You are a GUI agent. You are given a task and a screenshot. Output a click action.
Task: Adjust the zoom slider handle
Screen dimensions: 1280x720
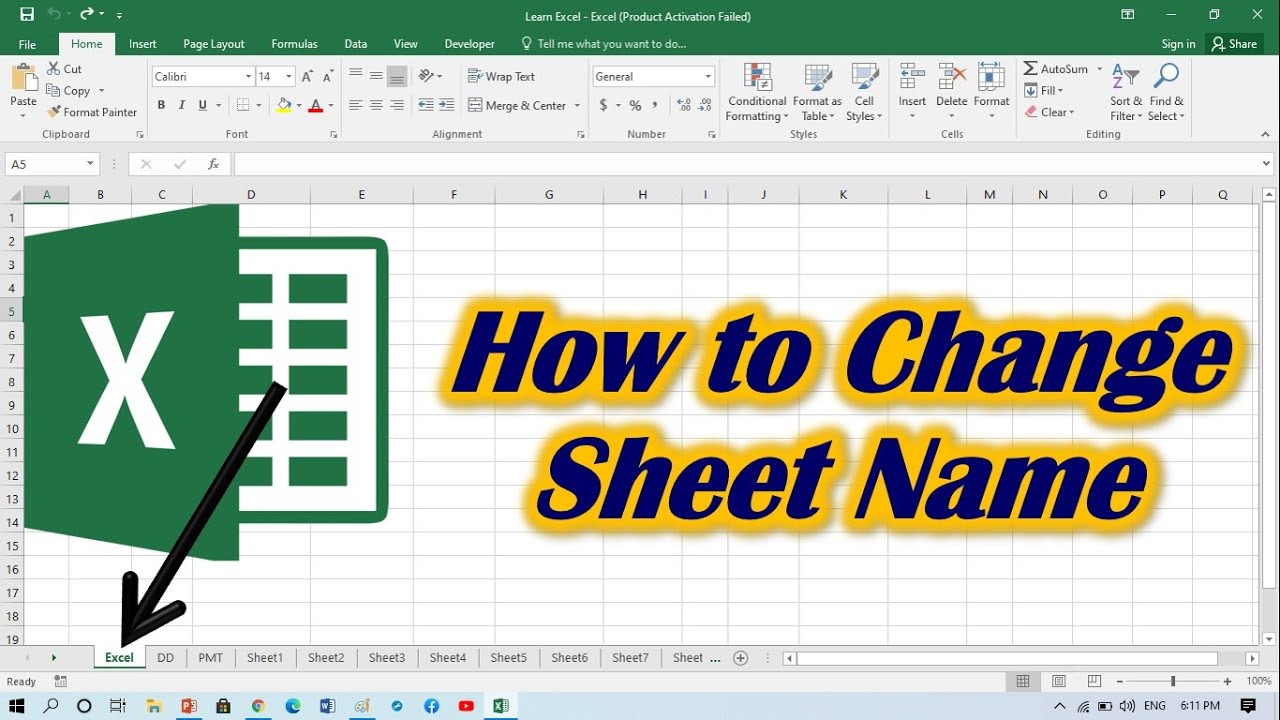coord(1173,681)
